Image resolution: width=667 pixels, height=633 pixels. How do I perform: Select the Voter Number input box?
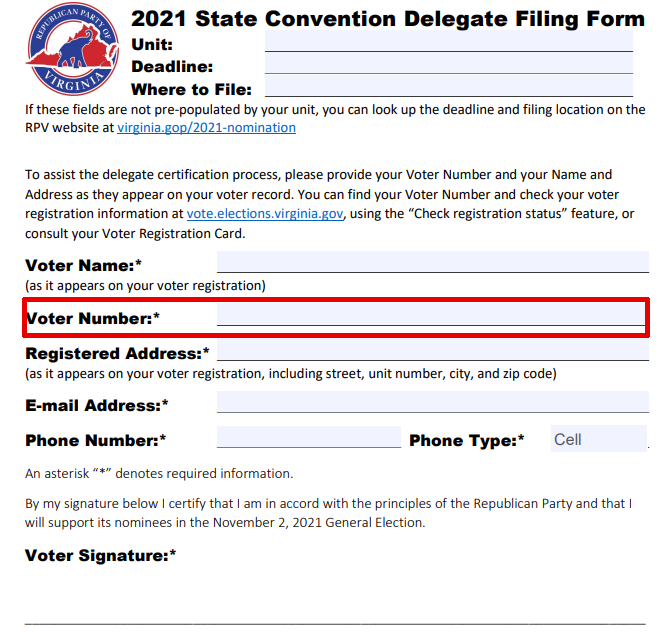(432, 316)
